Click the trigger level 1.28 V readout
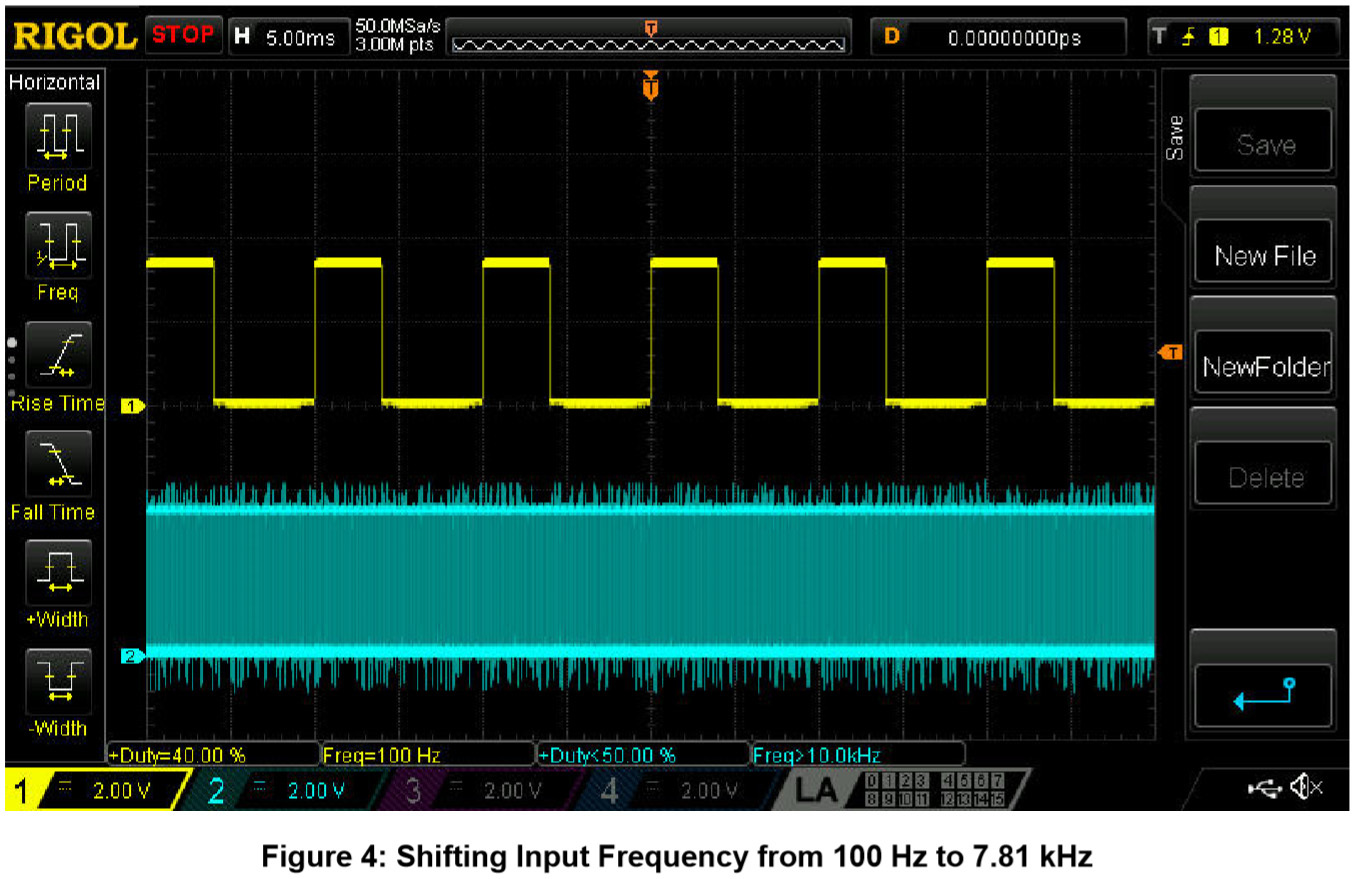Viewport: 1355px width, 879px height. coord(1281,37)
